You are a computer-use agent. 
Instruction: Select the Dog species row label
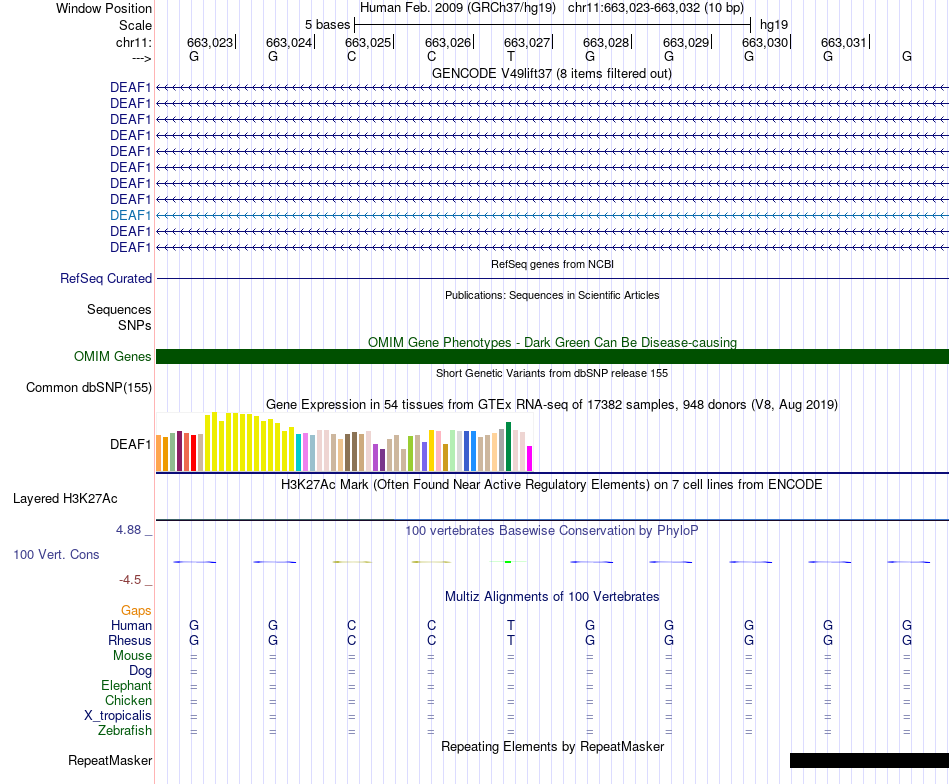140,671
